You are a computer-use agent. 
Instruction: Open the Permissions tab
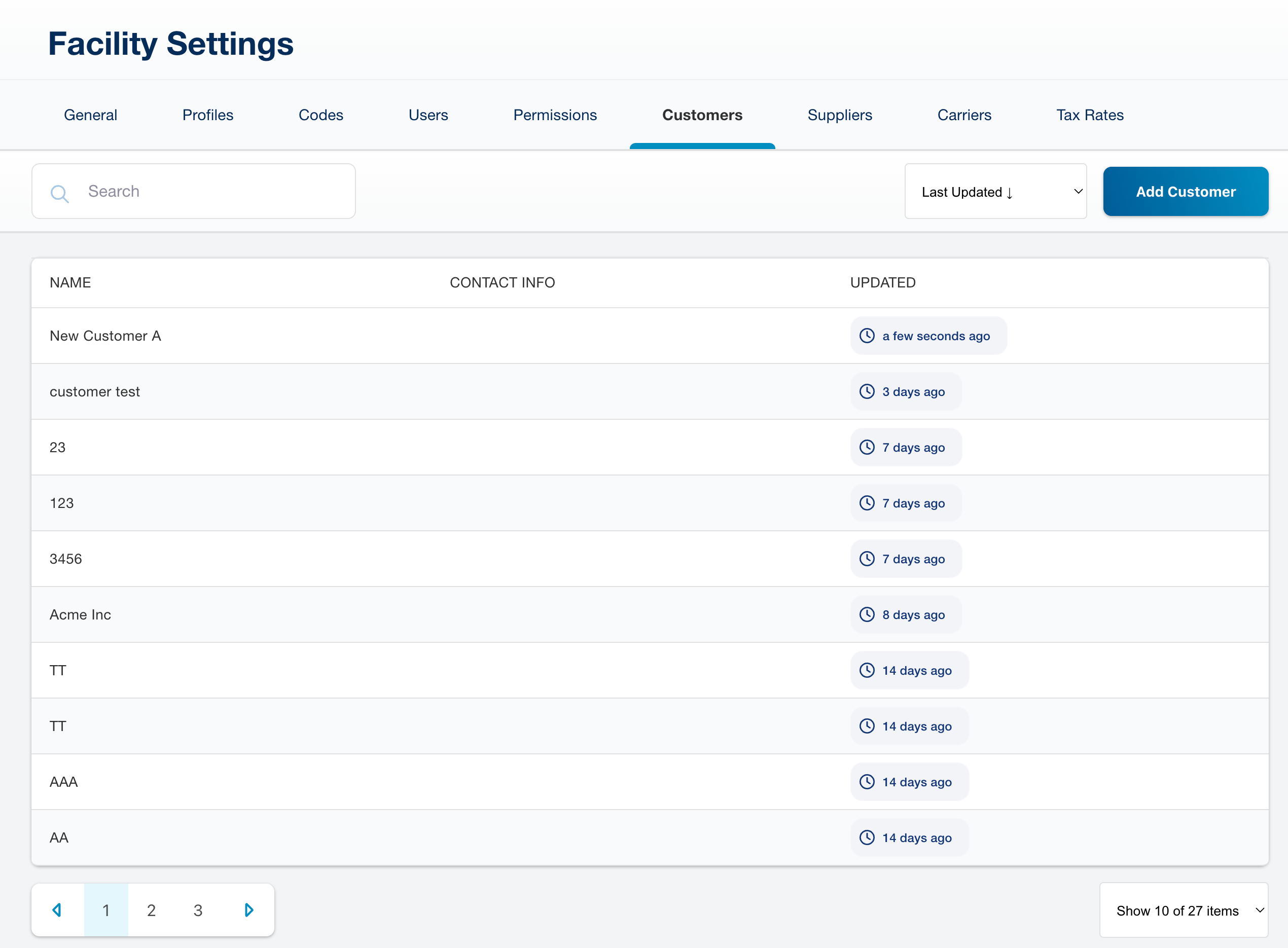(x=554, y=116)
